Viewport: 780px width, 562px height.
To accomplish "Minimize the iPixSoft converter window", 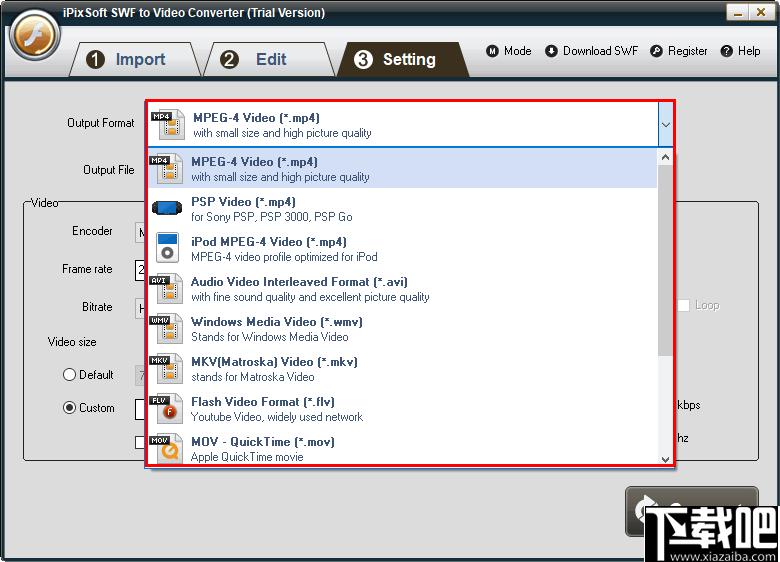I will [x=738, y=12].
